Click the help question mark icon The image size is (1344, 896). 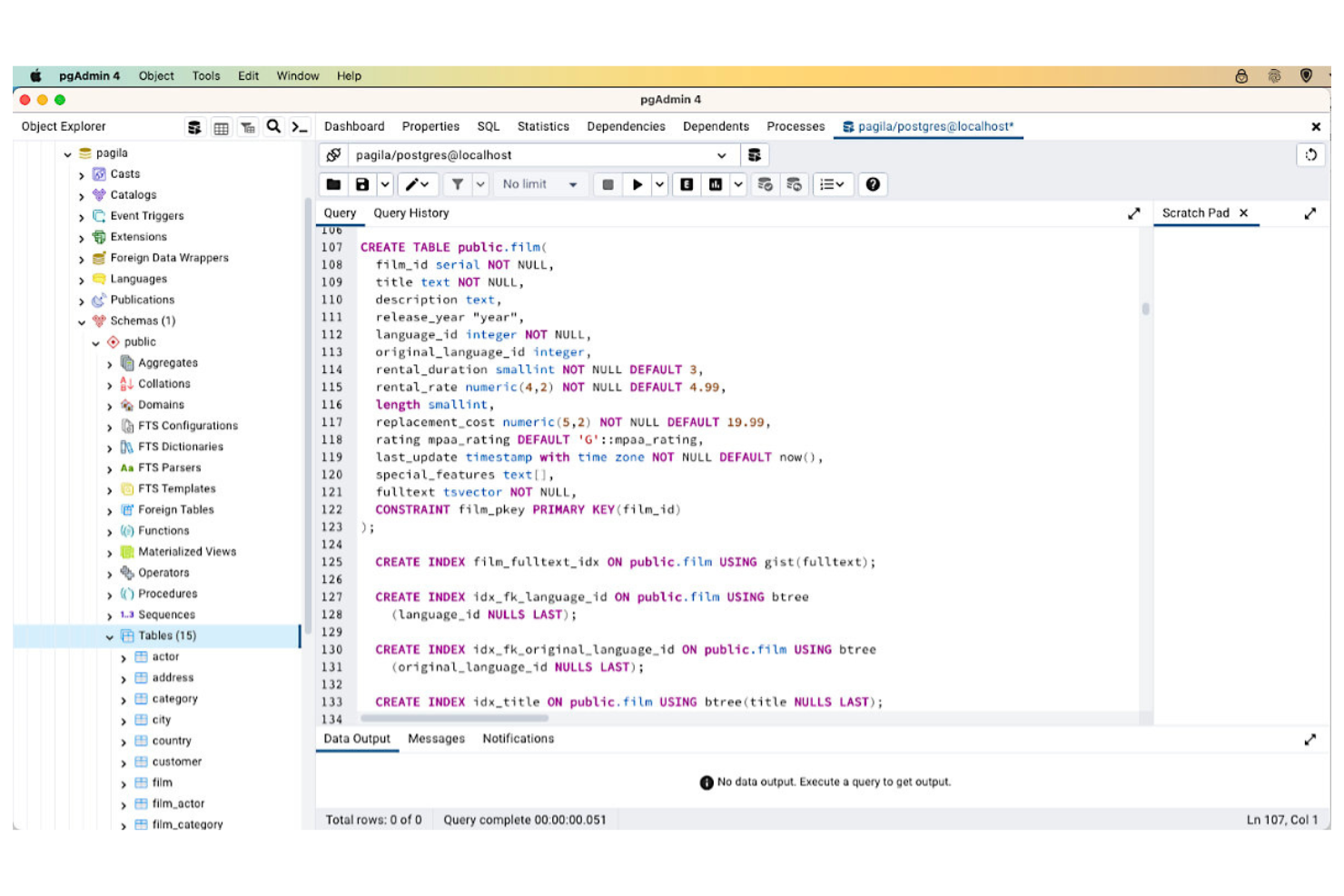[x=872, y=184]
